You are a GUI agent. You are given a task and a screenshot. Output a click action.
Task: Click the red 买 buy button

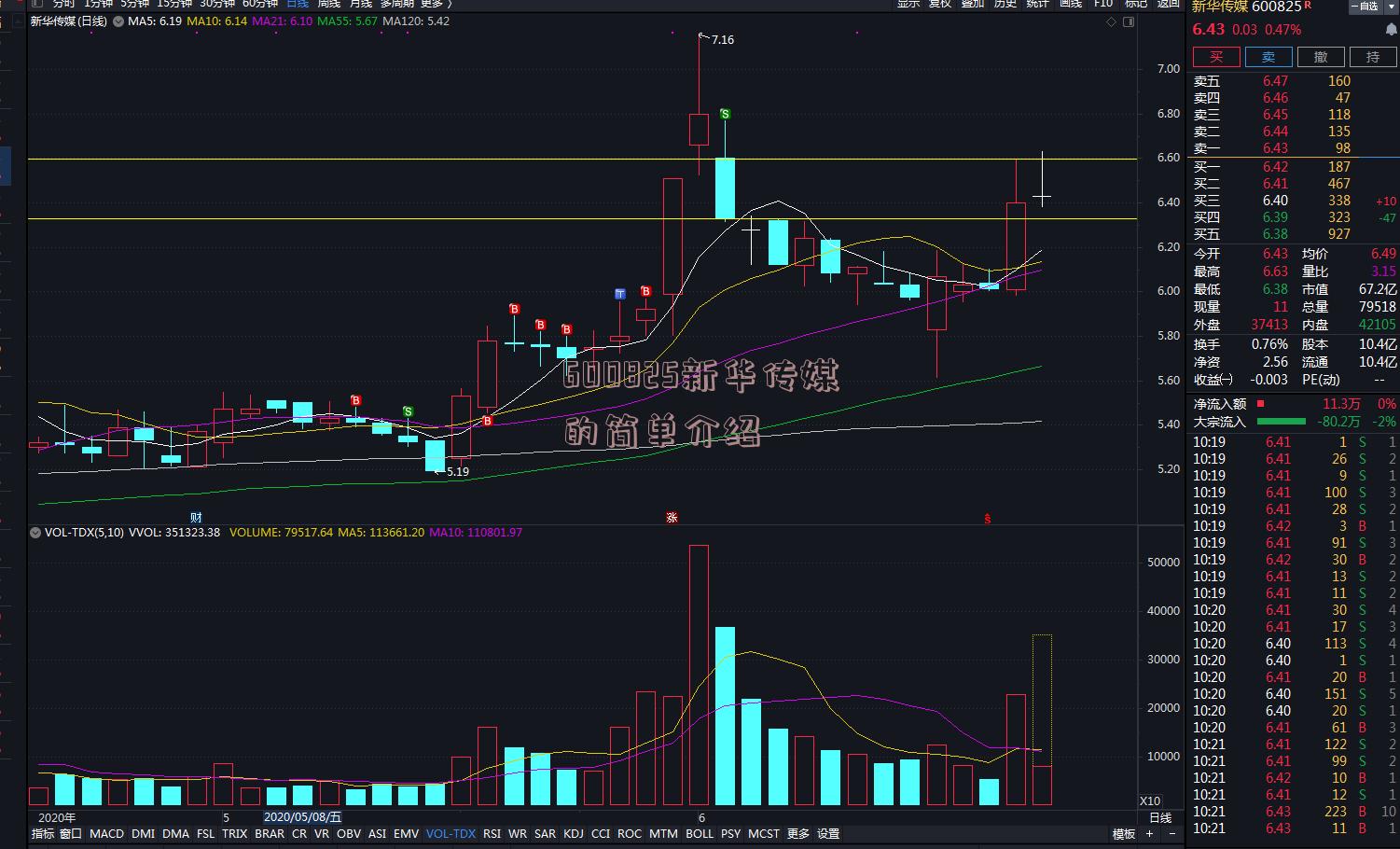(1216, 57)
